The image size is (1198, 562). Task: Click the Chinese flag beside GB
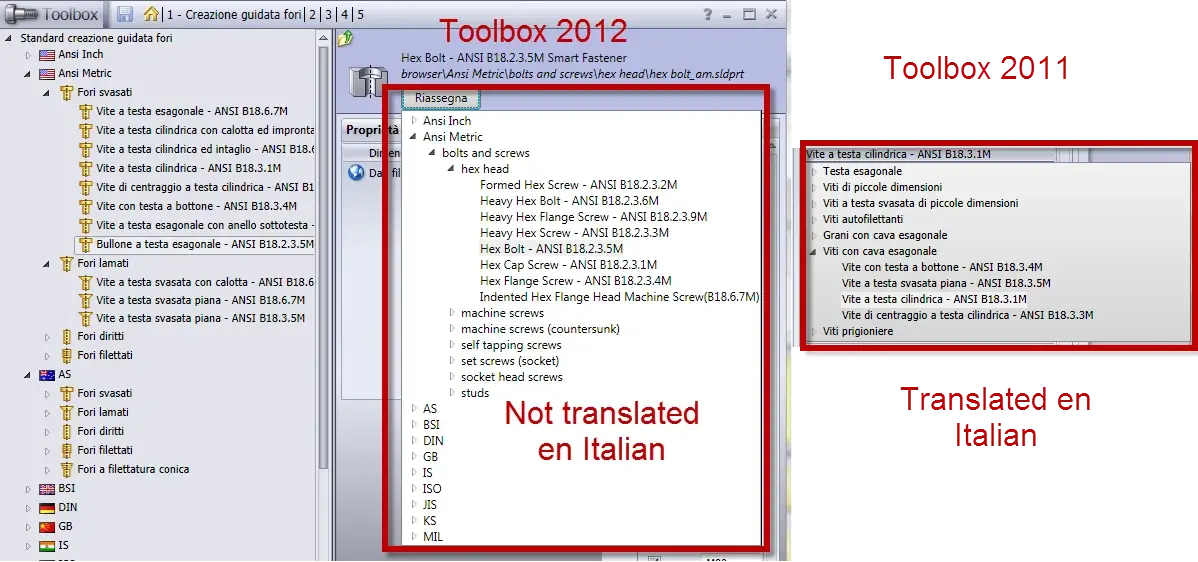coord(47,527)
